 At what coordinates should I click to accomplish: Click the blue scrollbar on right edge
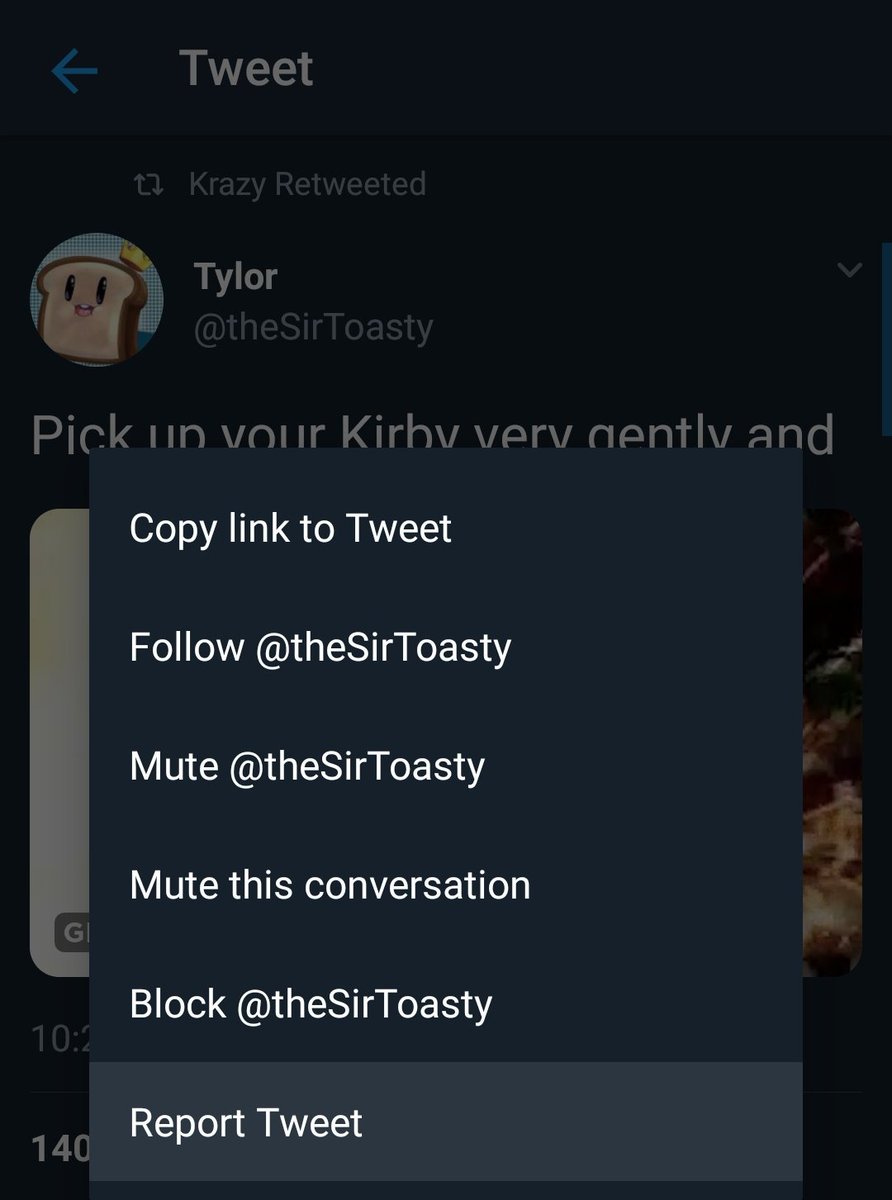(886, 340)
